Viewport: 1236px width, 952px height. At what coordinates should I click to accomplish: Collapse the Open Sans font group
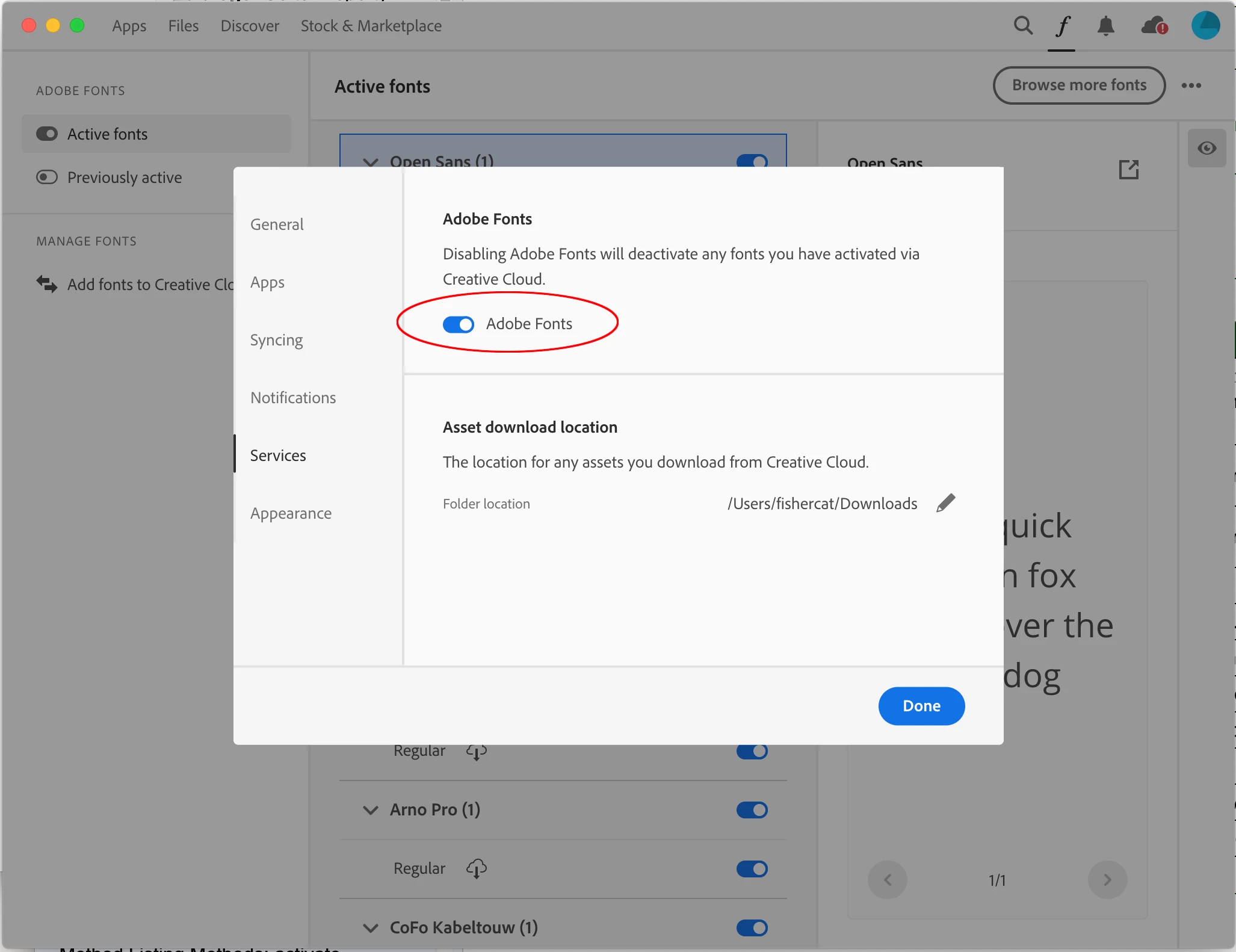pos(371,161)
